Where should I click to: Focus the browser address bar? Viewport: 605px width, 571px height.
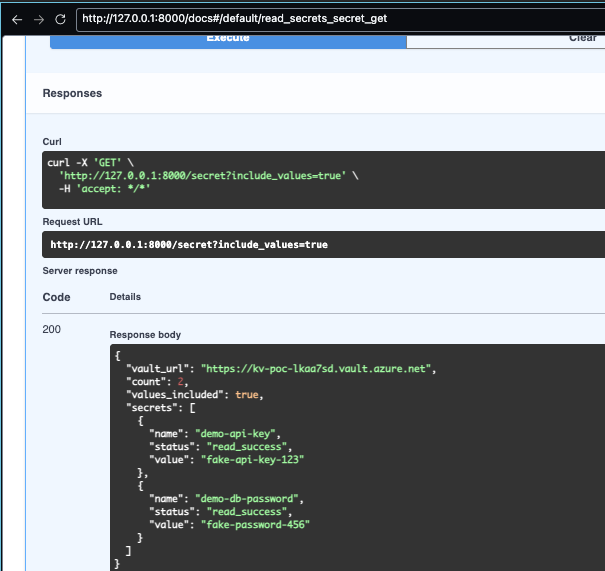point(341,19)
